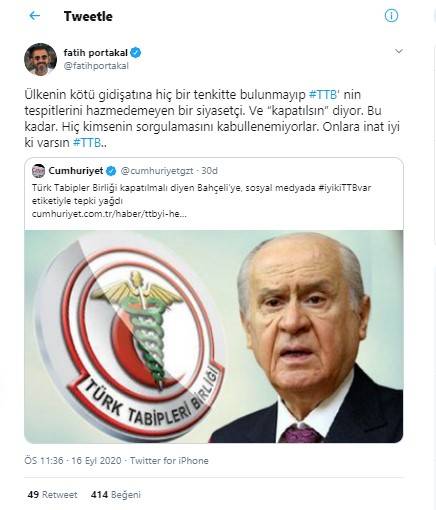
Task: Open the trailing #TTB hashtag at tweet end
Action: pos(87,143)
